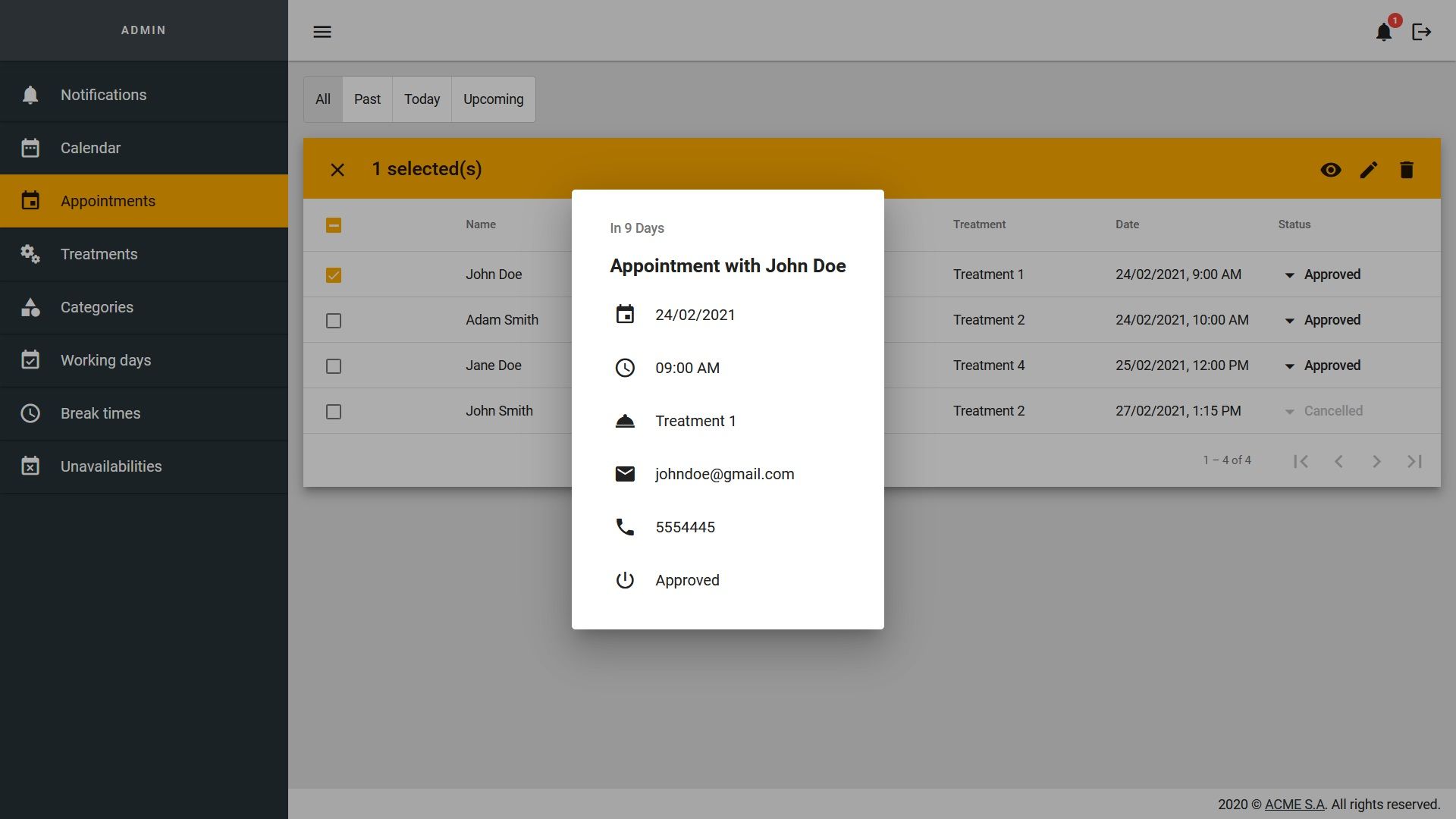The image size is (1456, 819).
Task: View selected appointment with eye icon
Action: pyautogui.click(x=1331, y=170)
